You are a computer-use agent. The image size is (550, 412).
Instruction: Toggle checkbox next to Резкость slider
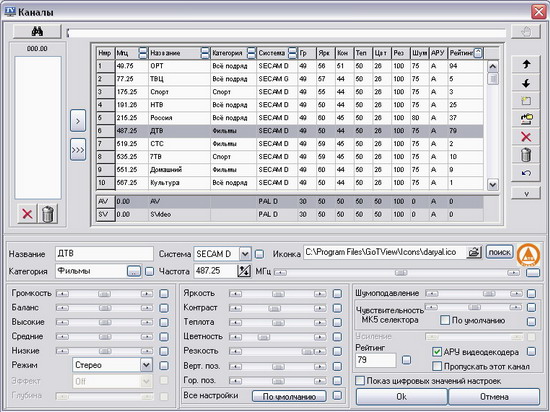click(x=337, y=351)
